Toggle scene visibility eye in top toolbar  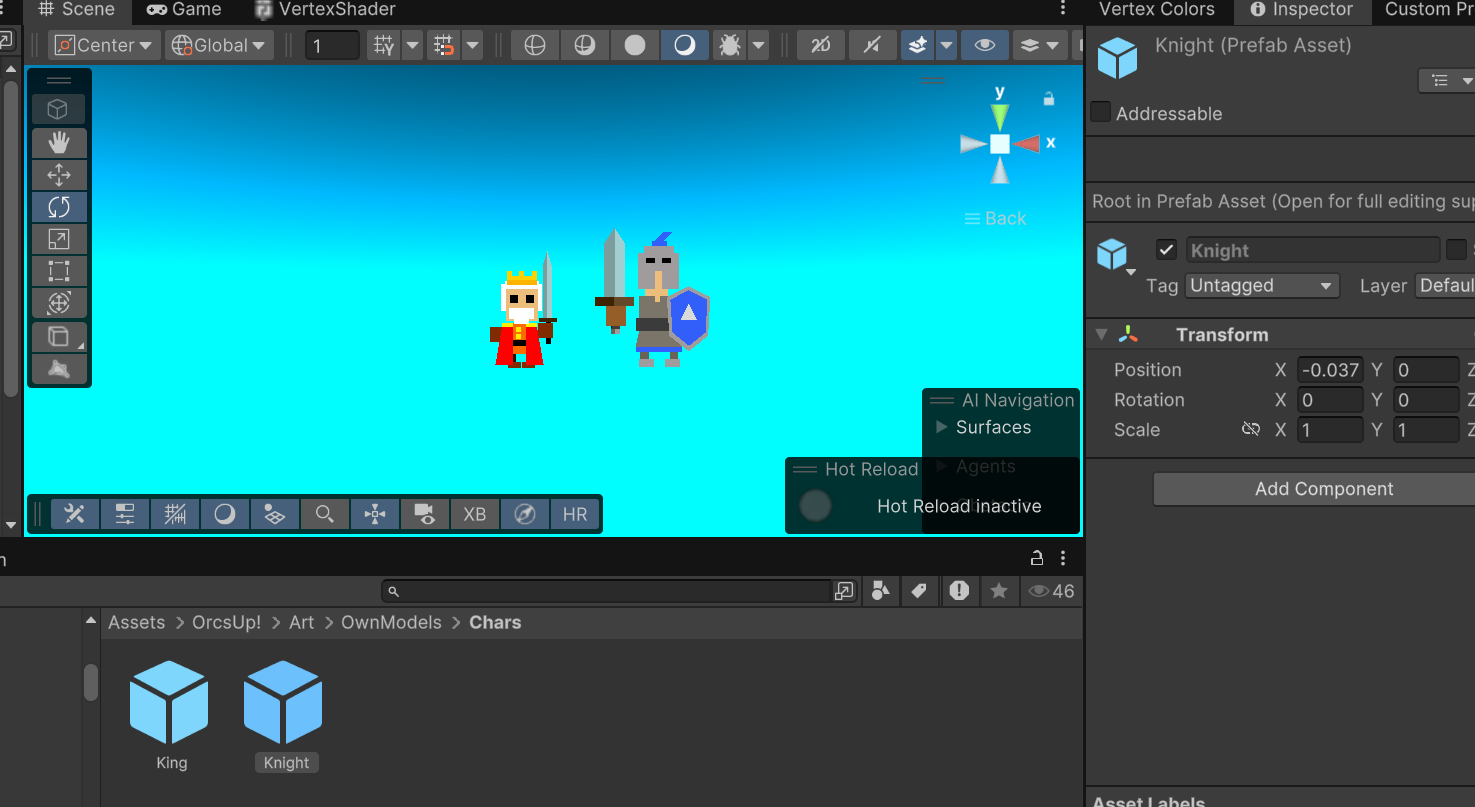pos(985,45)
